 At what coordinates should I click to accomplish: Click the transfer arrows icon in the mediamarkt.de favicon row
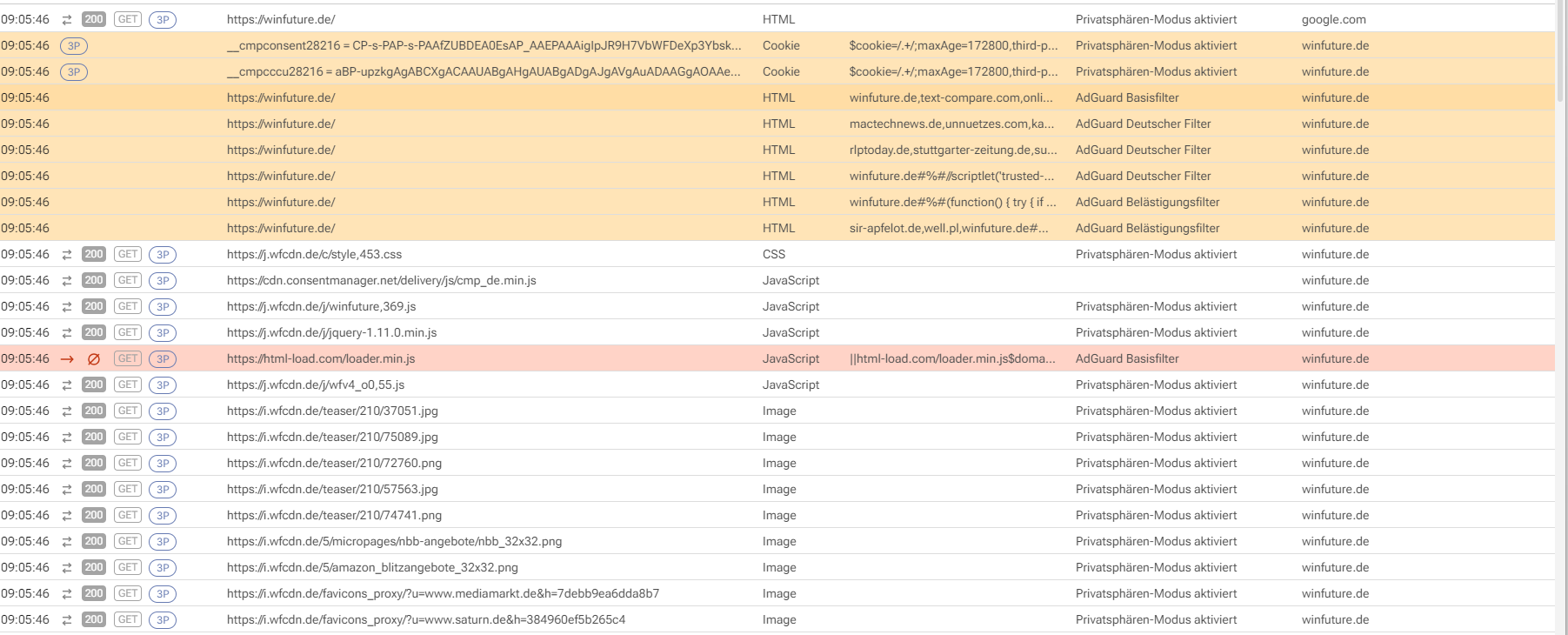click(67, 594)
